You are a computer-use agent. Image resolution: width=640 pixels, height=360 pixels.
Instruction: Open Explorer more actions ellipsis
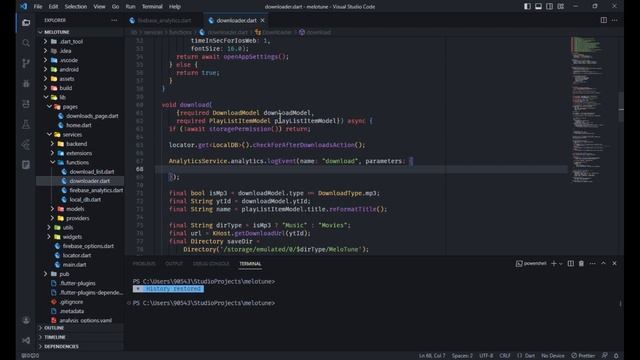point(114,20)
